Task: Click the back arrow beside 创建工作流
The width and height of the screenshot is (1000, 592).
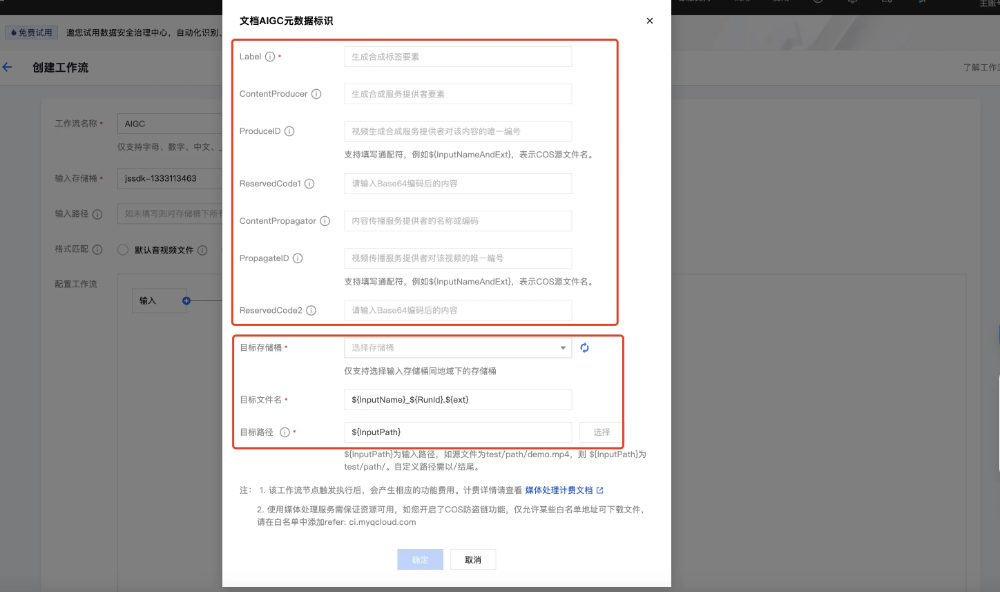Action: click(8, 67)
